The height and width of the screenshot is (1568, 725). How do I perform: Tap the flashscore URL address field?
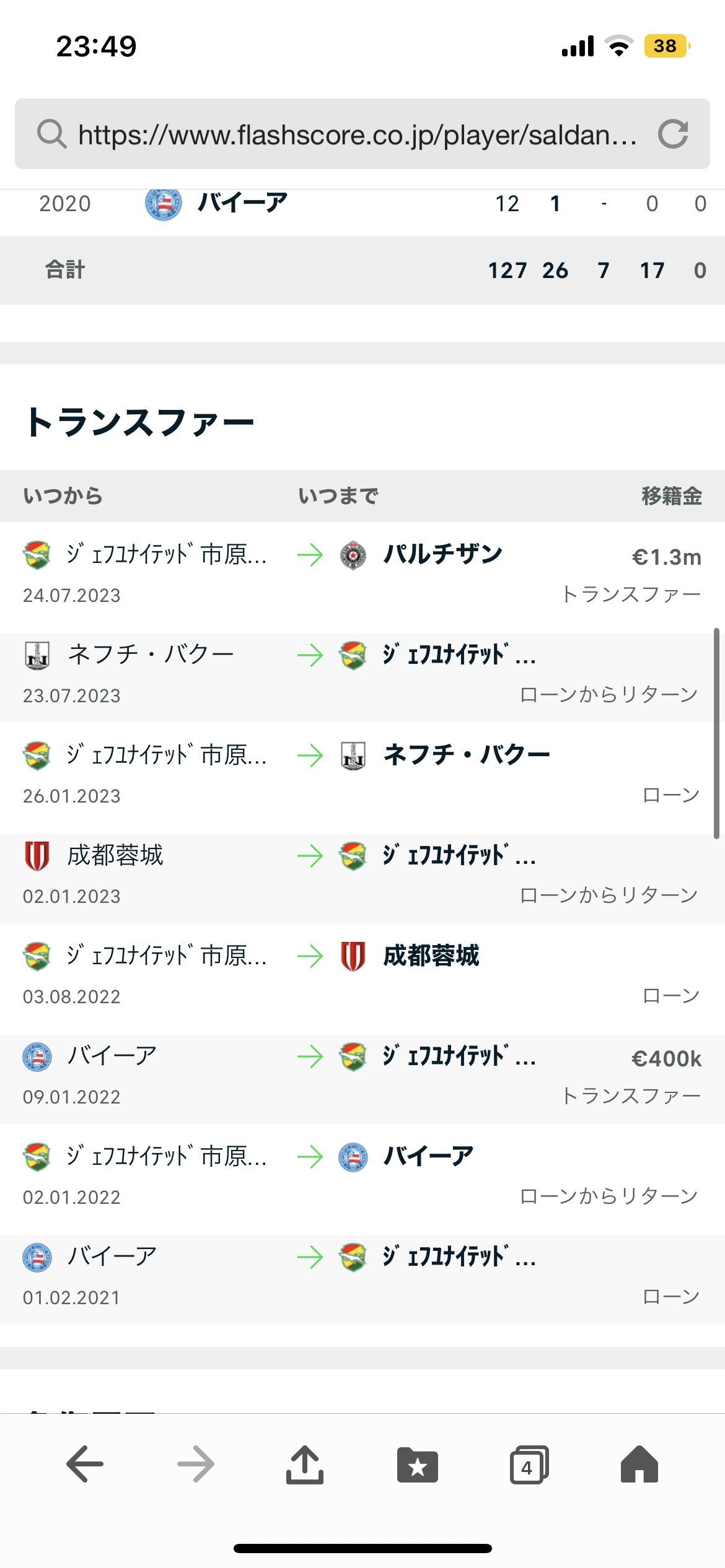pyautogui.click(x=356, y=134)
